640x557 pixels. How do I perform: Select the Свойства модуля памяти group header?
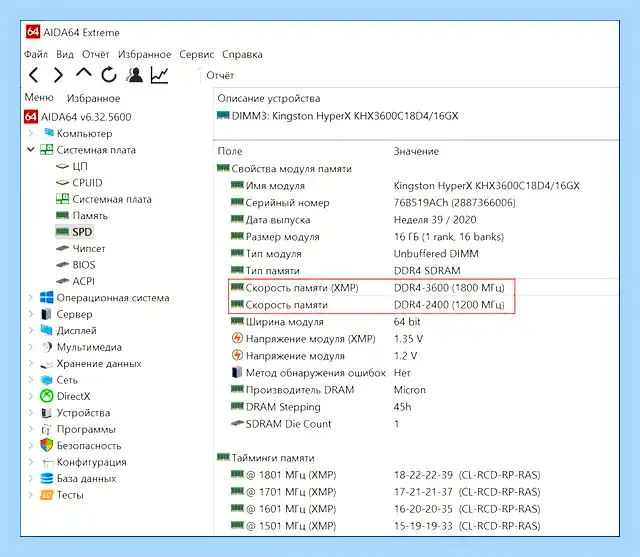click(x=284, y=169)
